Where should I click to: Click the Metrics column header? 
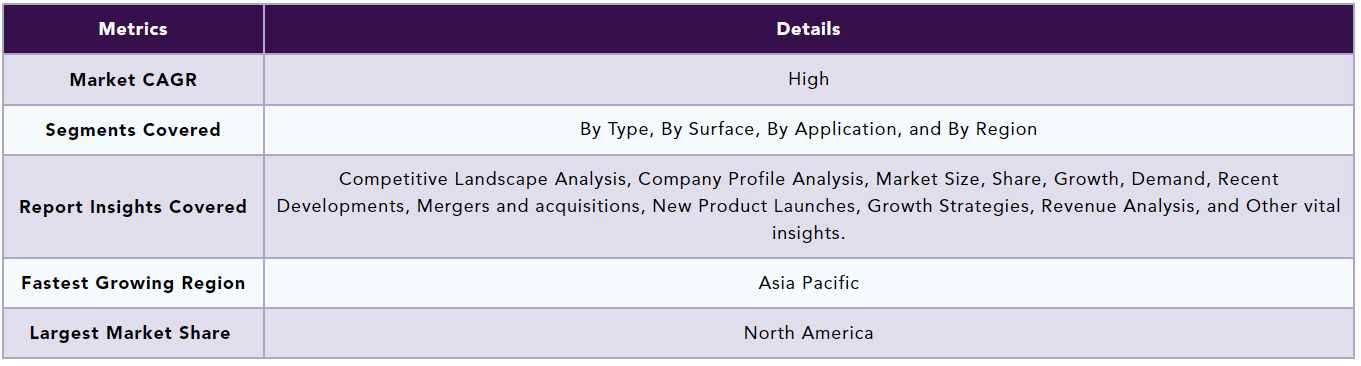point(133,29)
